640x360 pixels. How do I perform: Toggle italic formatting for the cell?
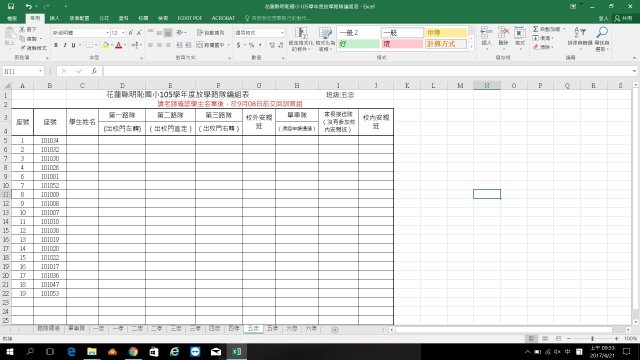pyautogui.click(x=64, y=45)
